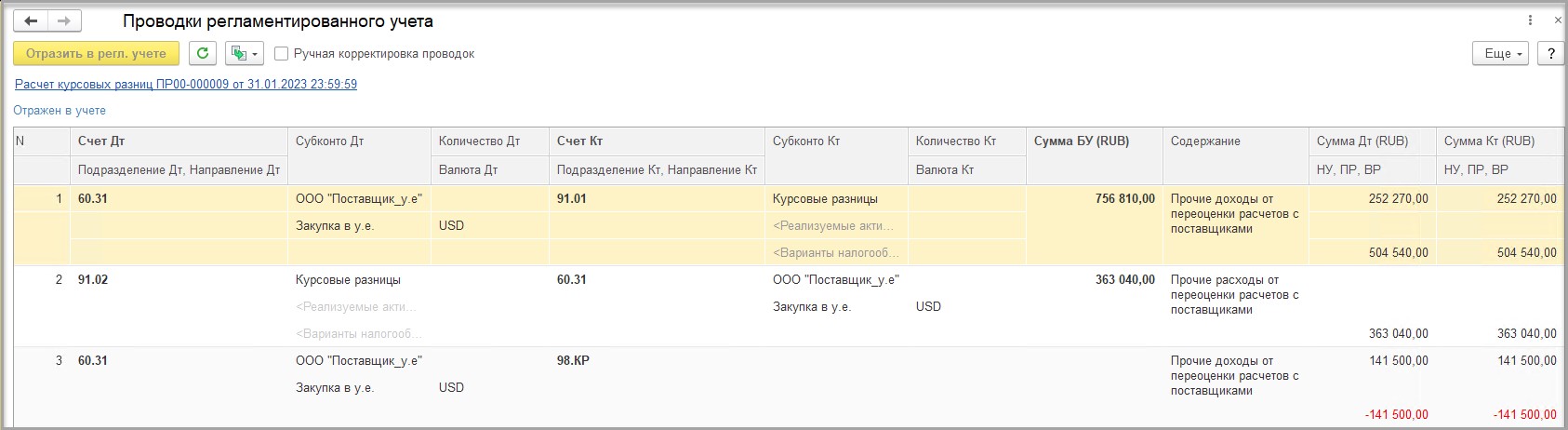This screenshot has height=430, width=1568.
Task: Click the 98.КР credit account cell
Action: click(573, 361)
